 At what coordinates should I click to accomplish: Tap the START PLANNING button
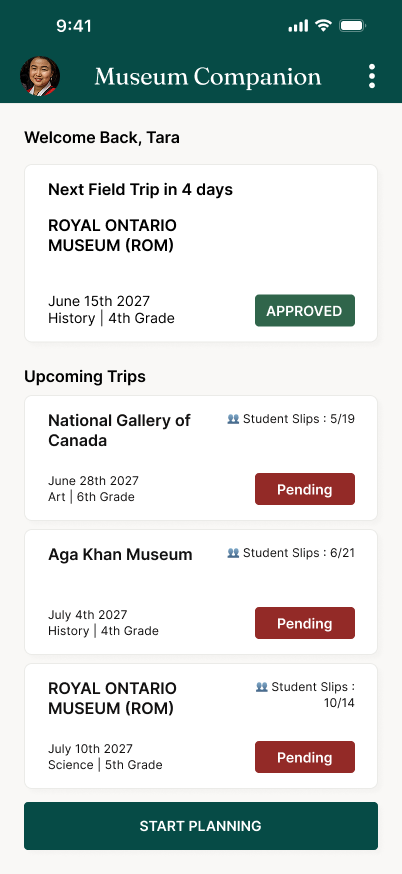[201, 826]
